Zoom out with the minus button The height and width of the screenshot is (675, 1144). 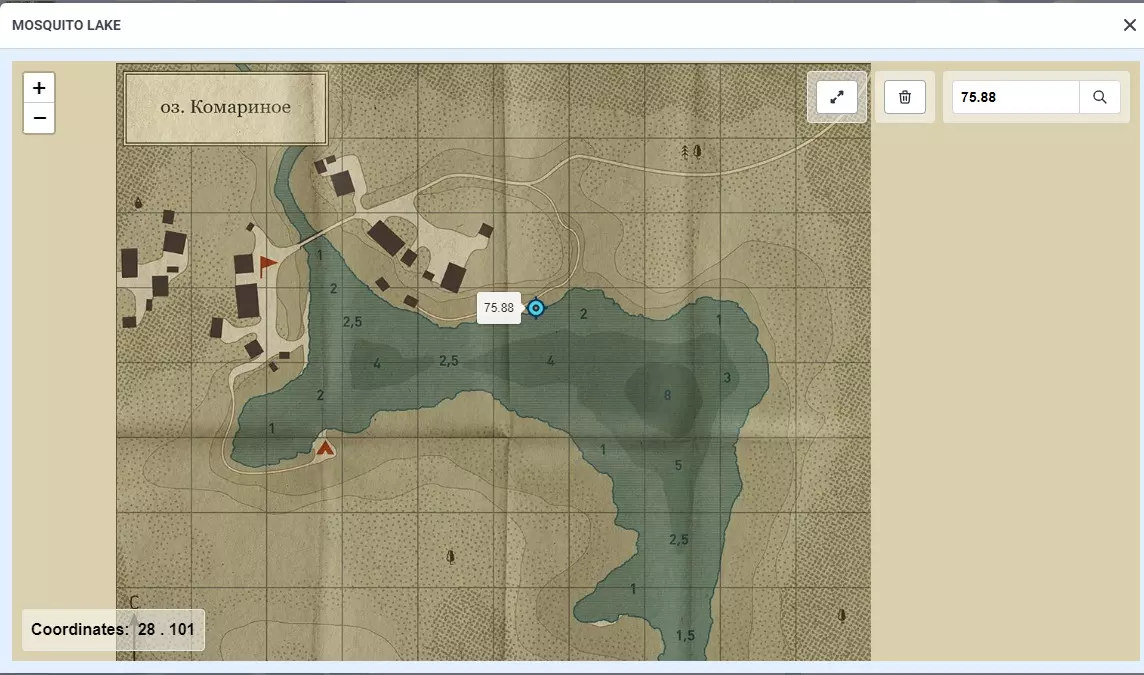point(39,118)
